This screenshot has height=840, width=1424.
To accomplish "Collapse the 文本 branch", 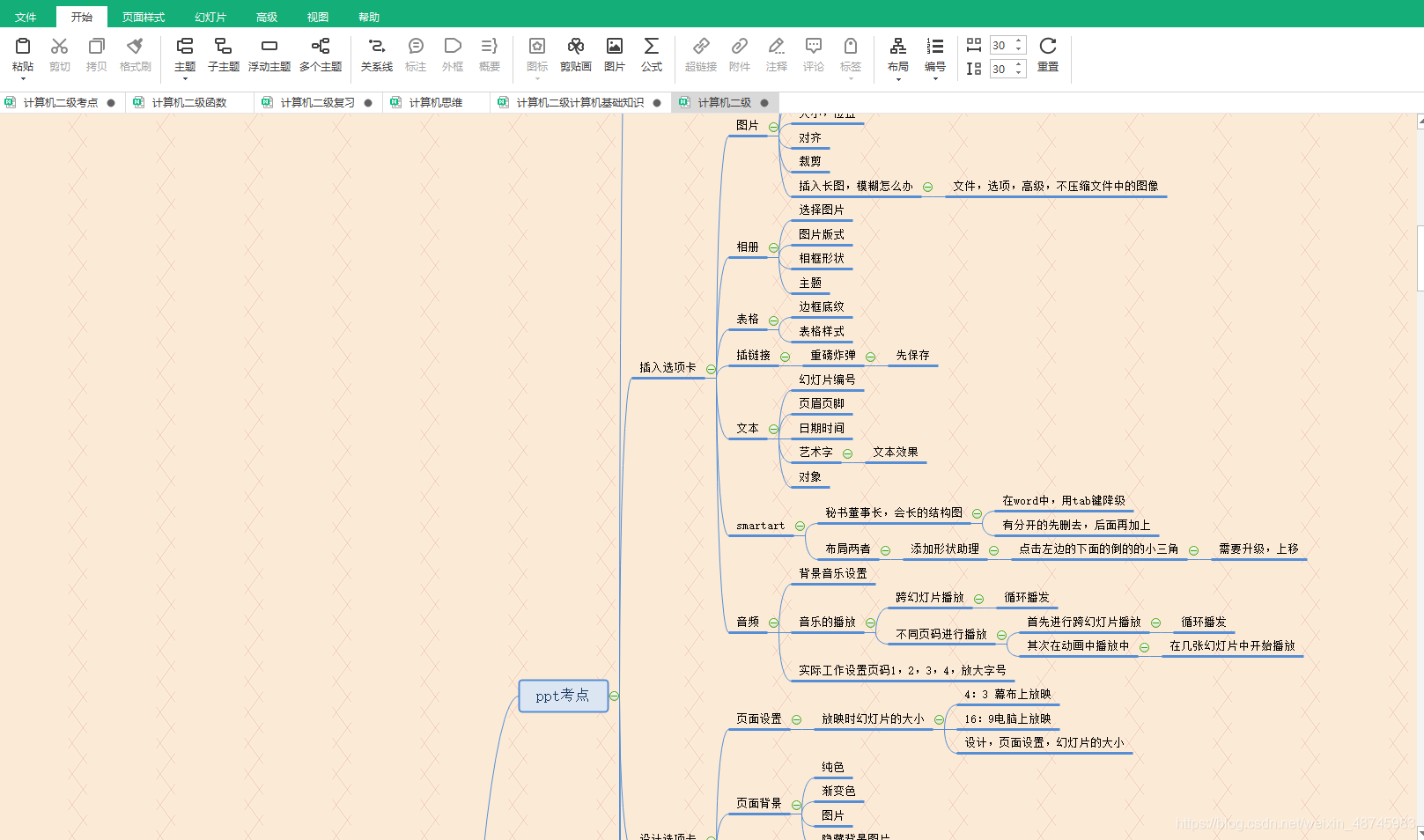I will pos(773,430).
